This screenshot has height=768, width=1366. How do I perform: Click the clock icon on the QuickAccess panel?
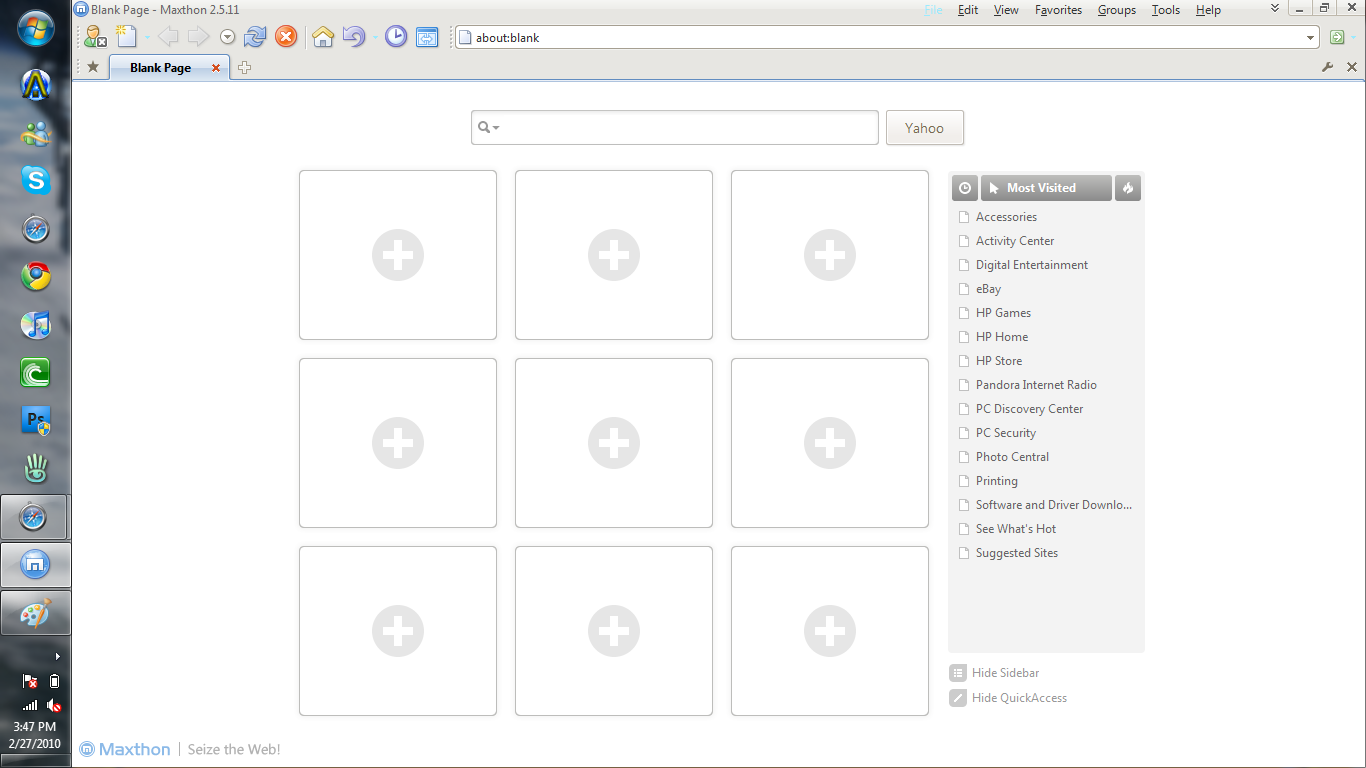coord(964,188)
